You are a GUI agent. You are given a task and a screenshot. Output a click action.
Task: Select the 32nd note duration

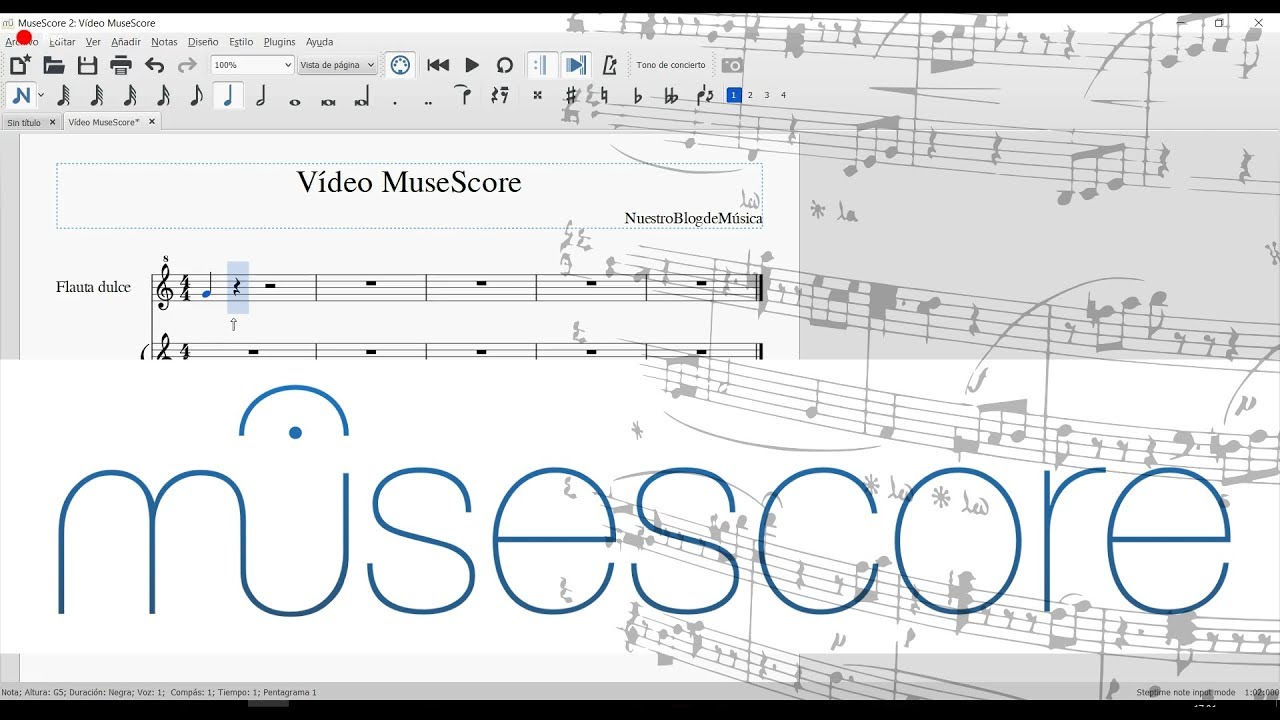point(130,96)
